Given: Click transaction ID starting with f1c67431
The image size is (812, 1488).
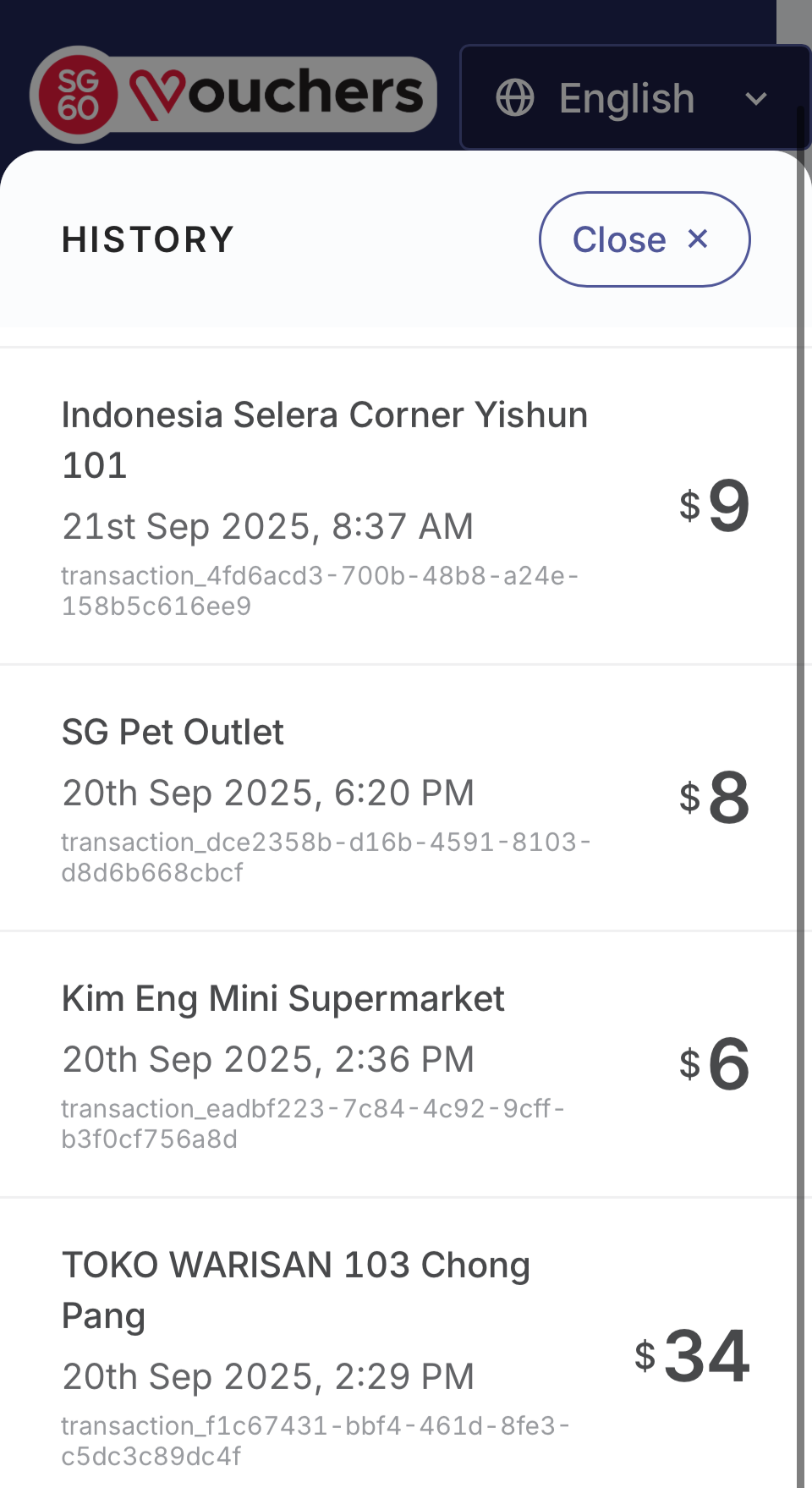Looking at the screenshot, I should pos(315,1441).
